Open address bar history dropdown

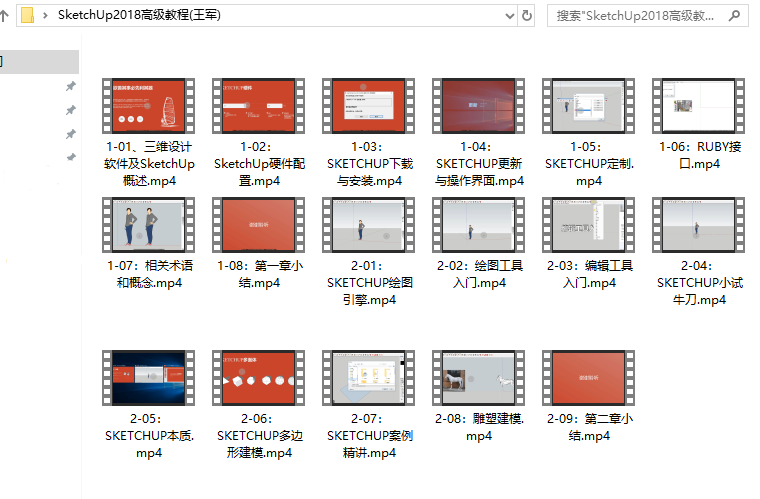[x=509, y=16]
